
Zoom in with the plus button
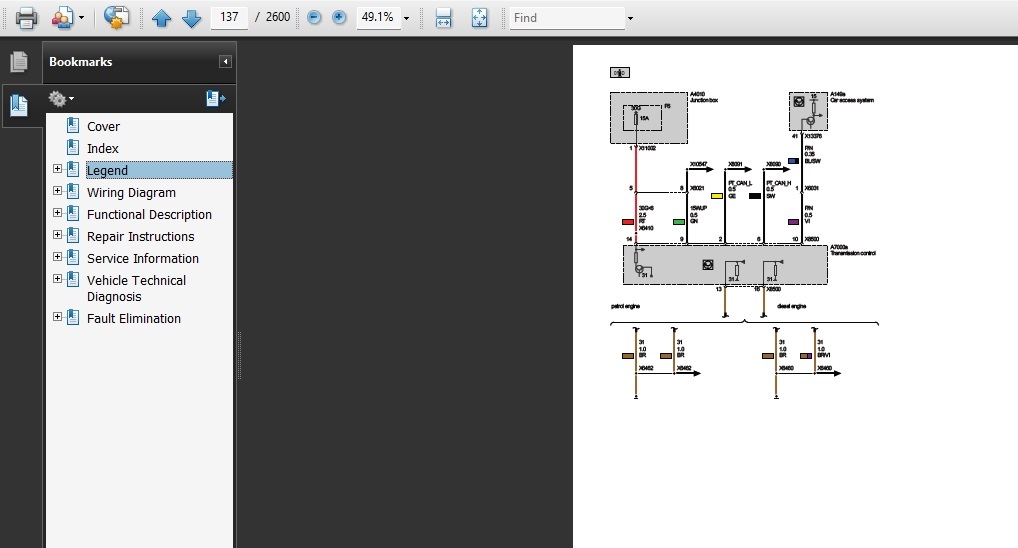click(339, 18)
